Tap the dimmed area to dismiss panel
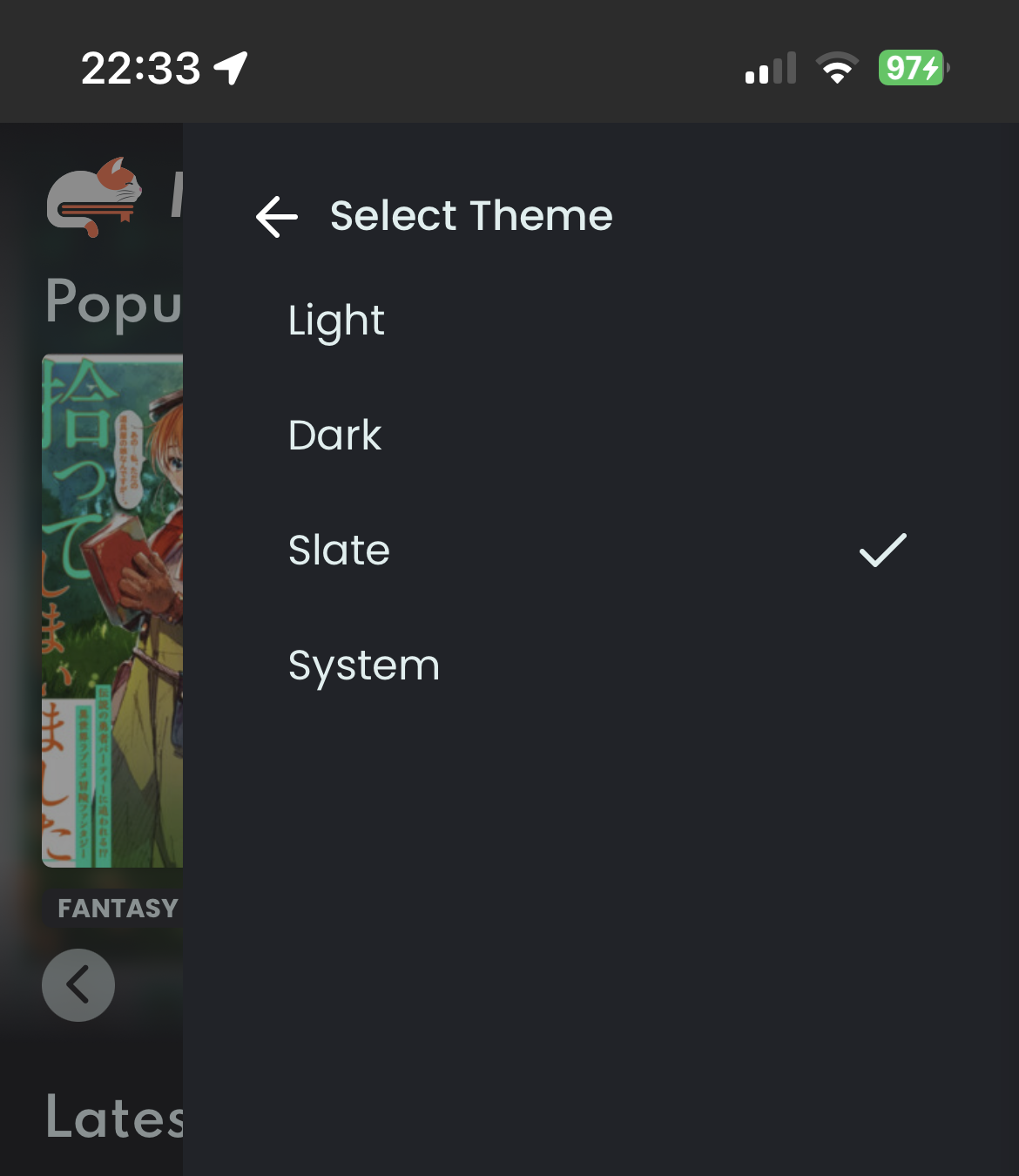Screen dimensions: 1019x1176 click(x=91, y=1063)
